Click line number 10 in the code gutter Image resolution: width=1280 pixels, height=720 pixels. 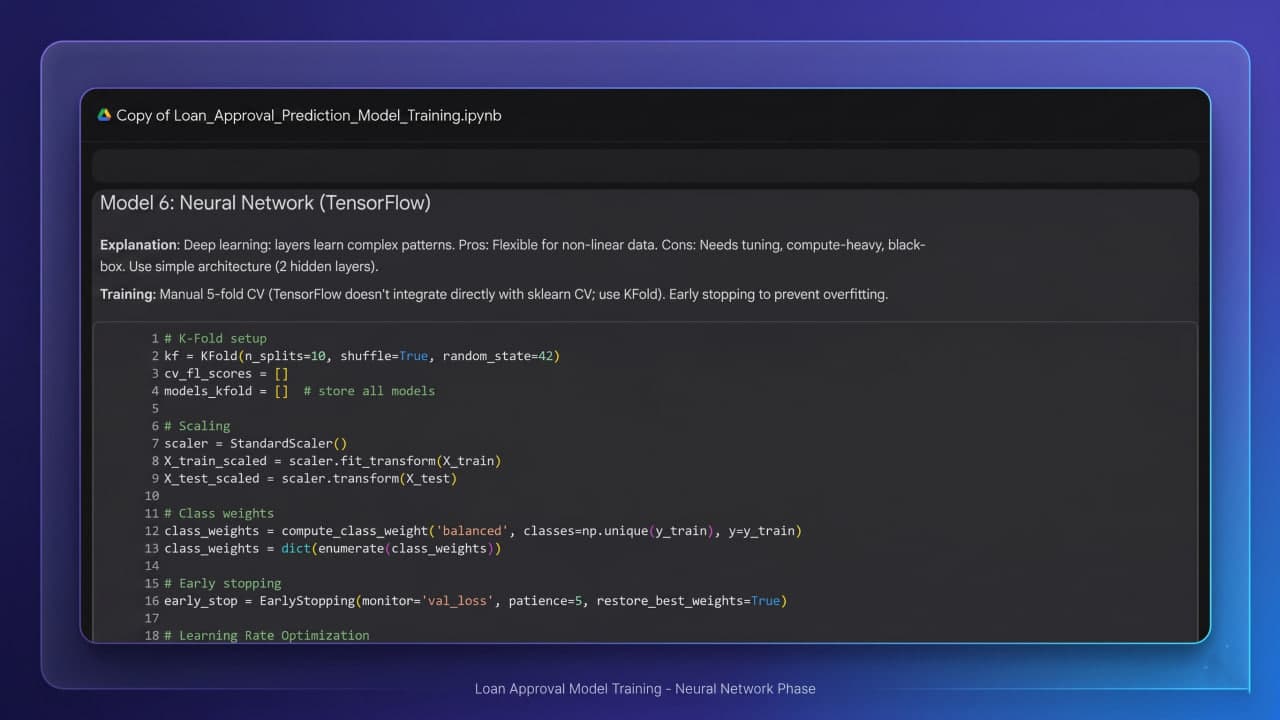tap(152, 496)
